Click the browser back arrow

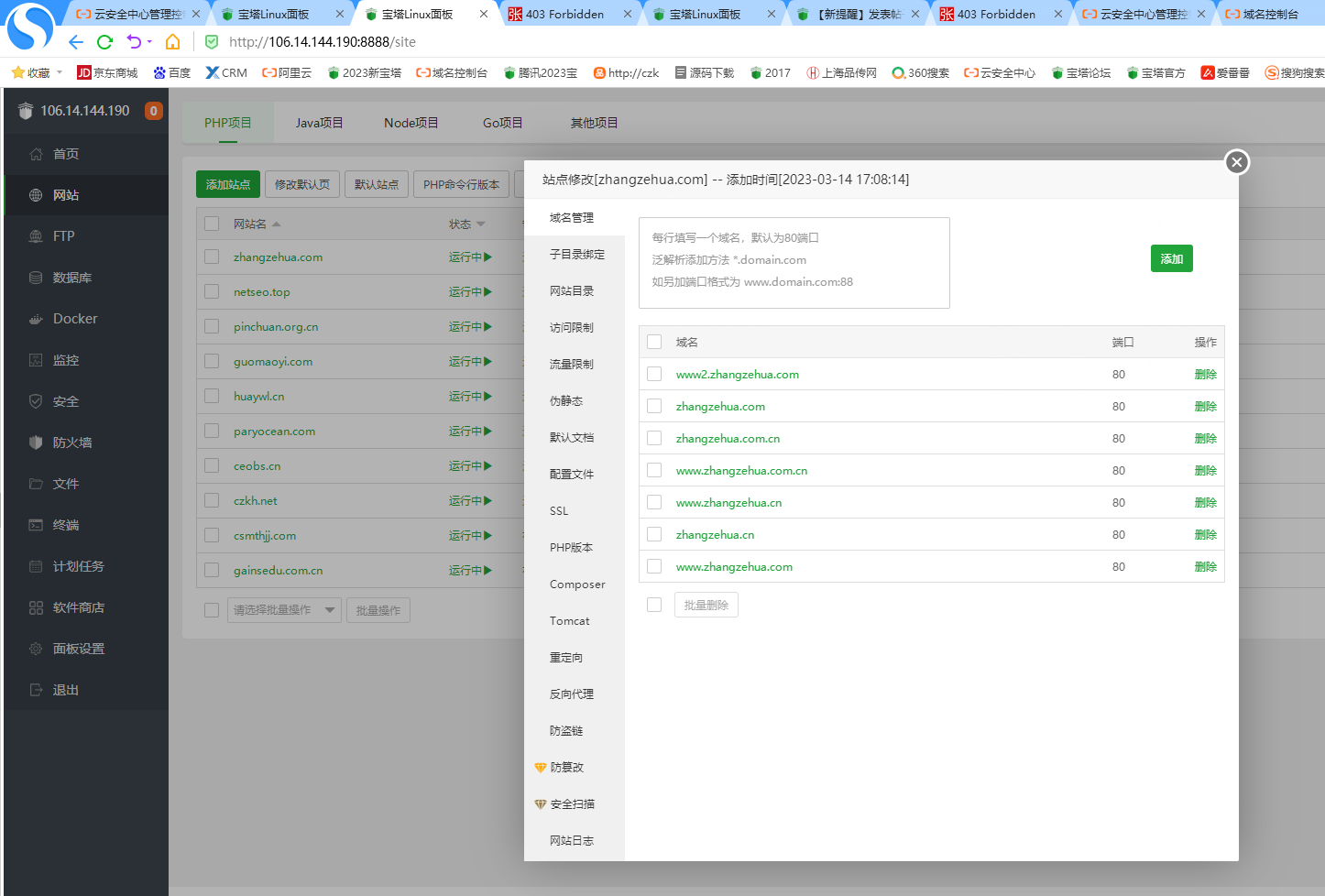tap(76, 42)
